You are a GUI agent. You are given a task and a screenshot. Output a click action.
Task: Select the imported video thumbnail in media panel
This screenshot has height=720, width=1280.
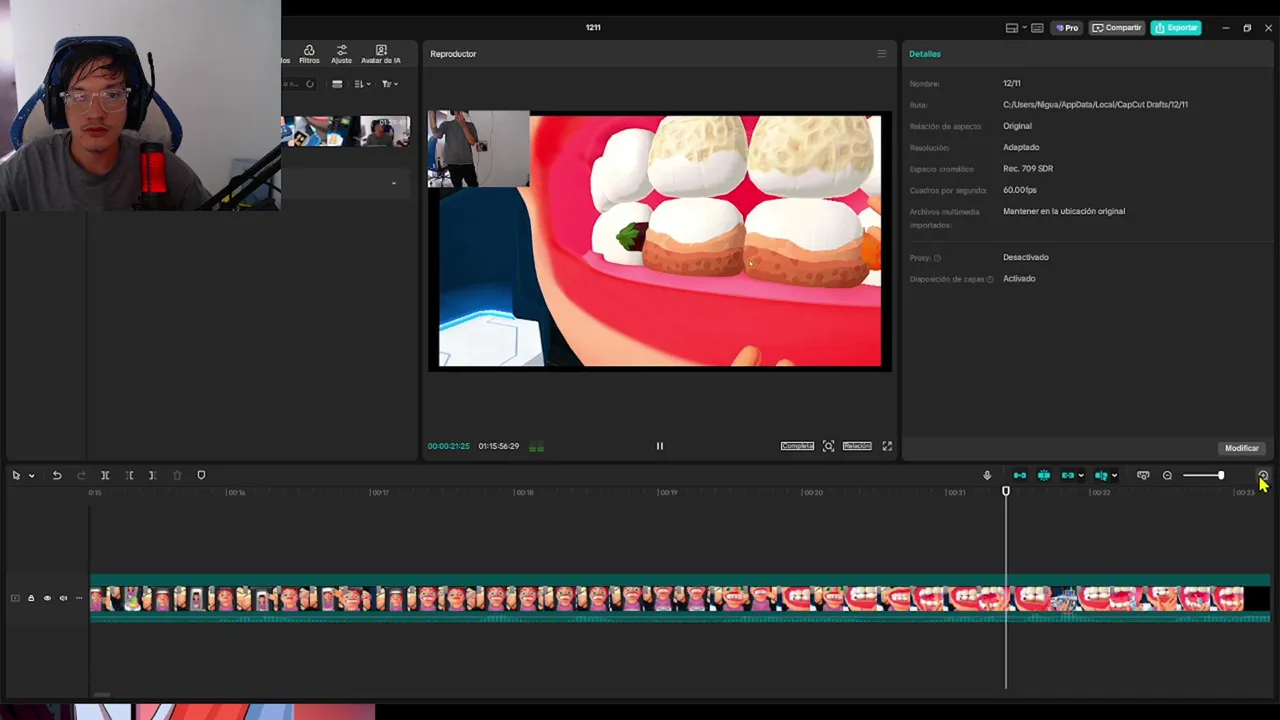point(345,132)
